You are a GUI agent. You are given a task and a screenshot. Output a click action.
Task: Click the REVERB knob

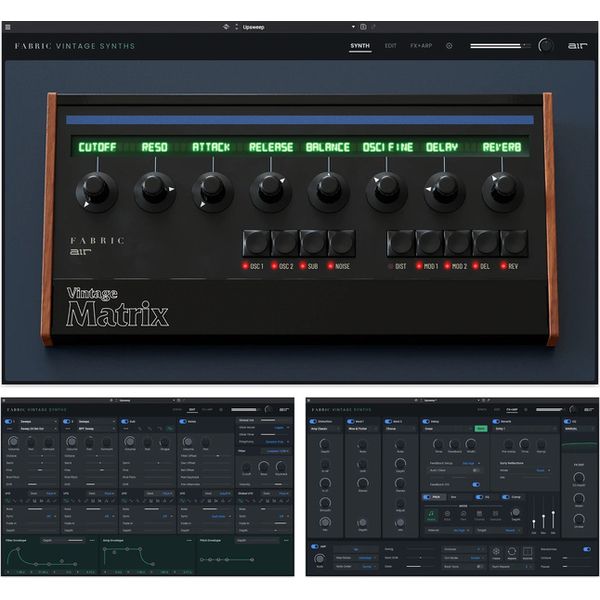point(502,190)
